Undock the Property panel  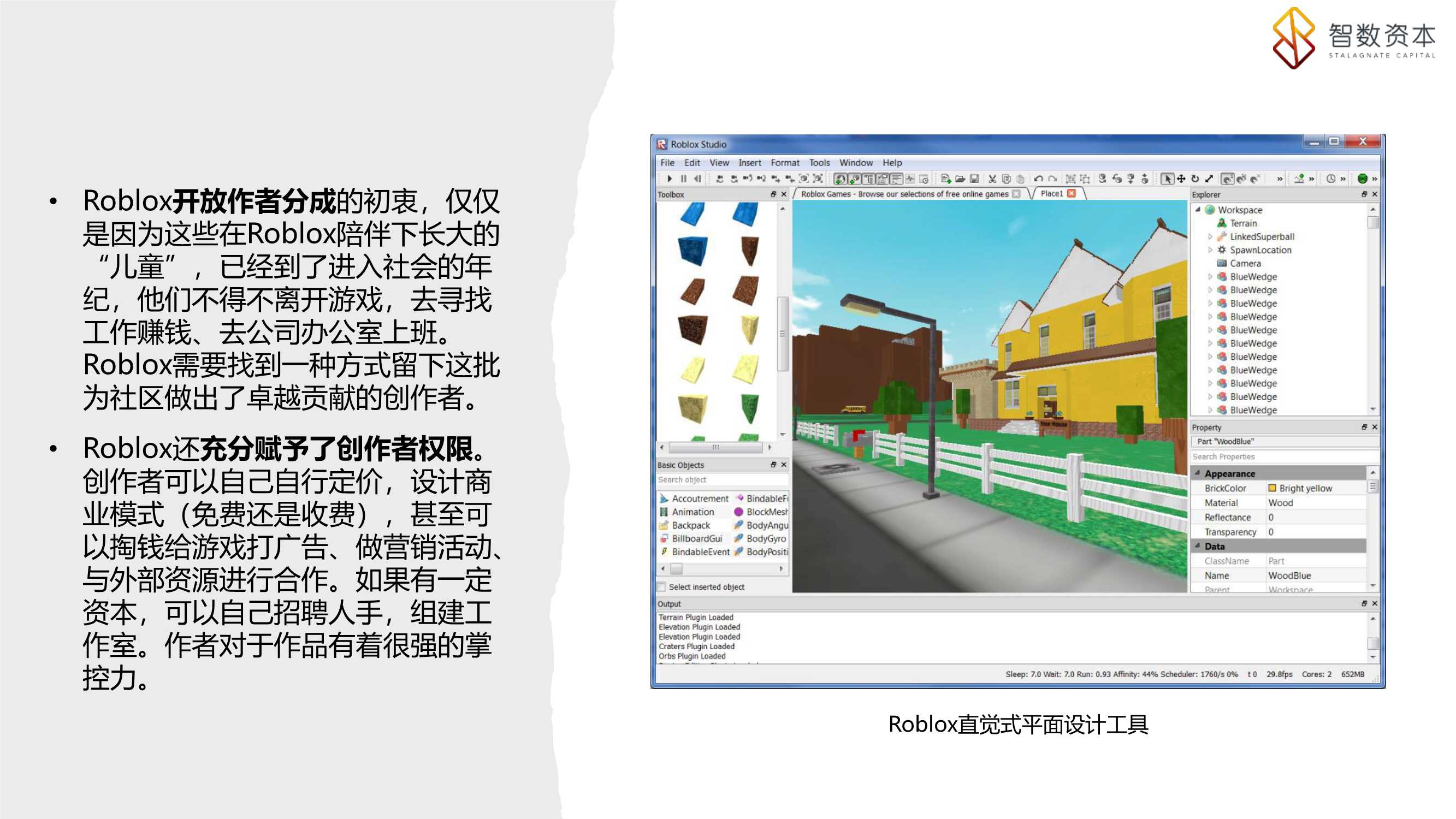[1364, 428]
